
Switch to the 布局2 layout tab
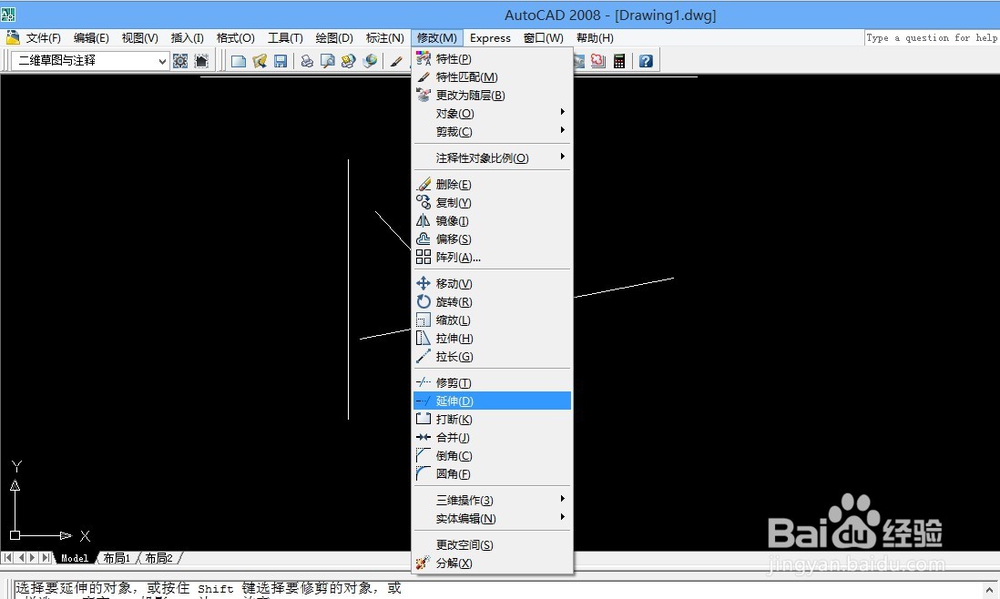tap(159, 558)
